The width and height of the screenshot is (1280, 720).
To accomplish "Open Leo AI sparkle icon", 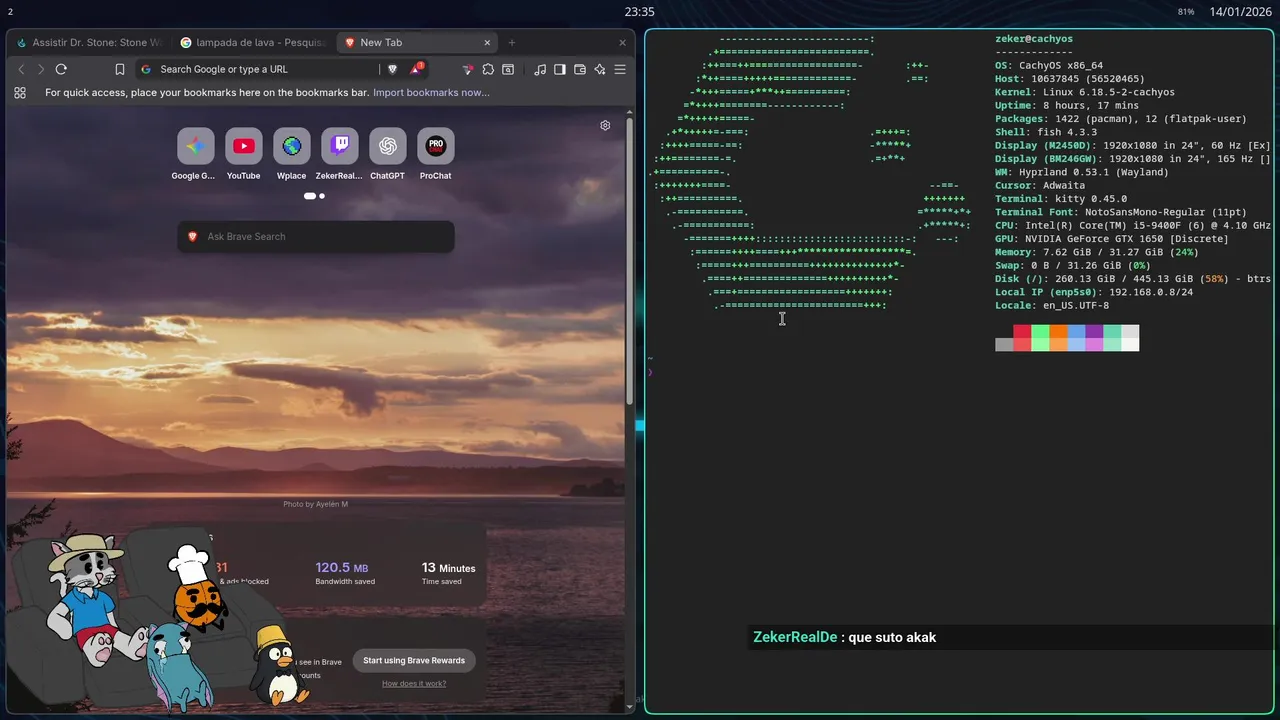I will (600, 69).
